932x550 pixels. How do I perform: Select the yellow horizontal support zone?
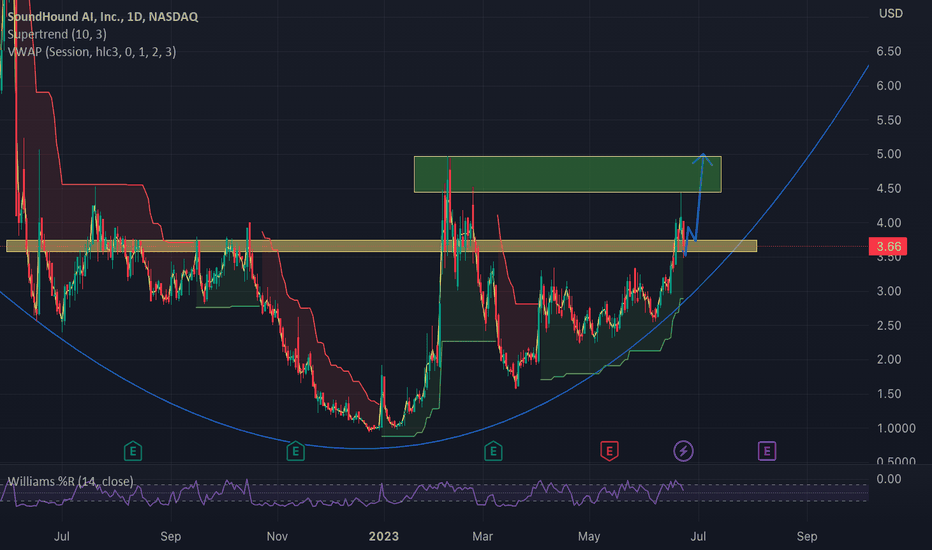(x=381, y=246)
